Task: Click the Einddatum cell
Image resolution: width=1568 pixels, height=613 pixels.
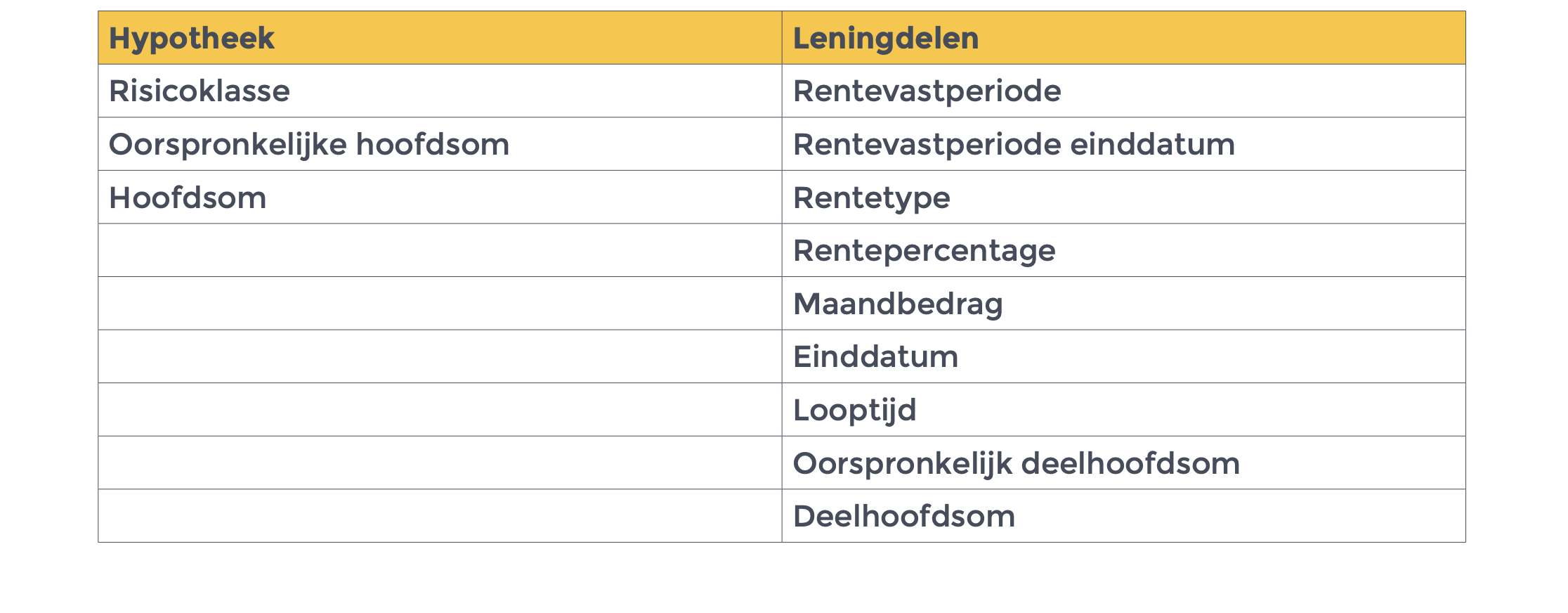Action: [x=1123, y=356]
